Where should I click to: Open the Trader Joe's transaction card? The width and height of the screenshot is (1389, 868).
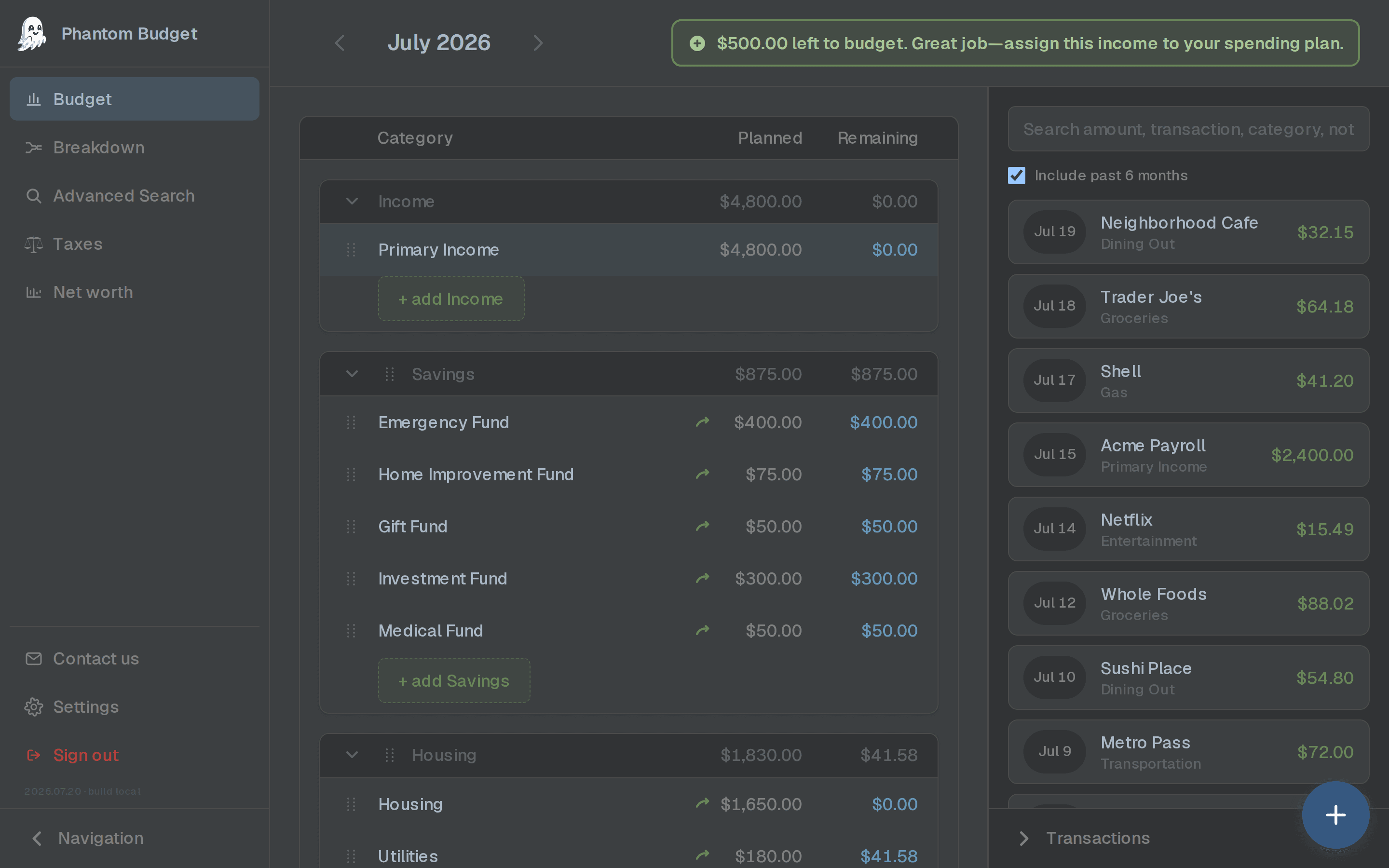pyautogui.click(x=1188, y=307)
